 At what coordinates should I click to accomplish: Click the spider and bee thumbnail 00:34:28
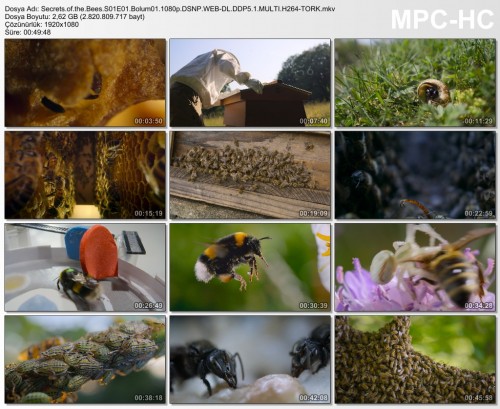point(415,267)
